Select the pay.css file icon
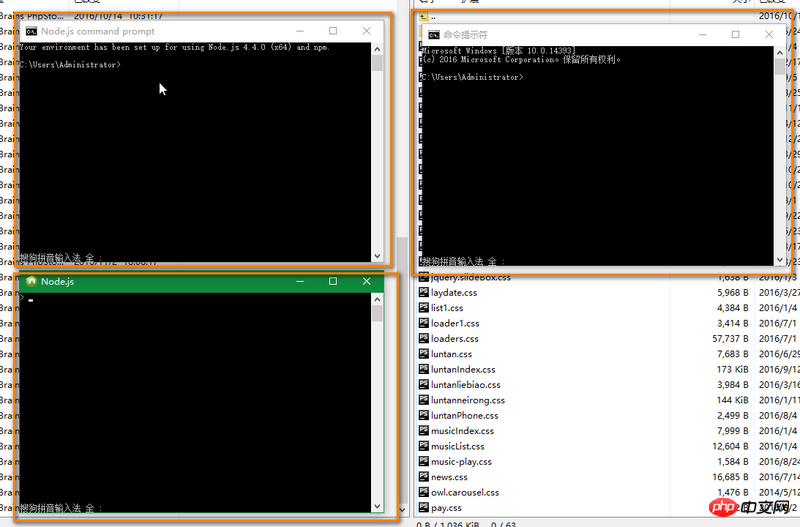 coord(423,507)
